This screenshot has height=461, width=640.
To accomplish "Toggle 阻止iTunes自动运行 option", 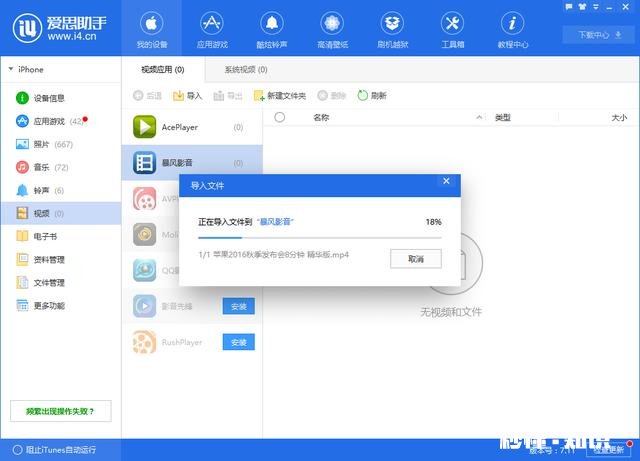I will (54, 450).
